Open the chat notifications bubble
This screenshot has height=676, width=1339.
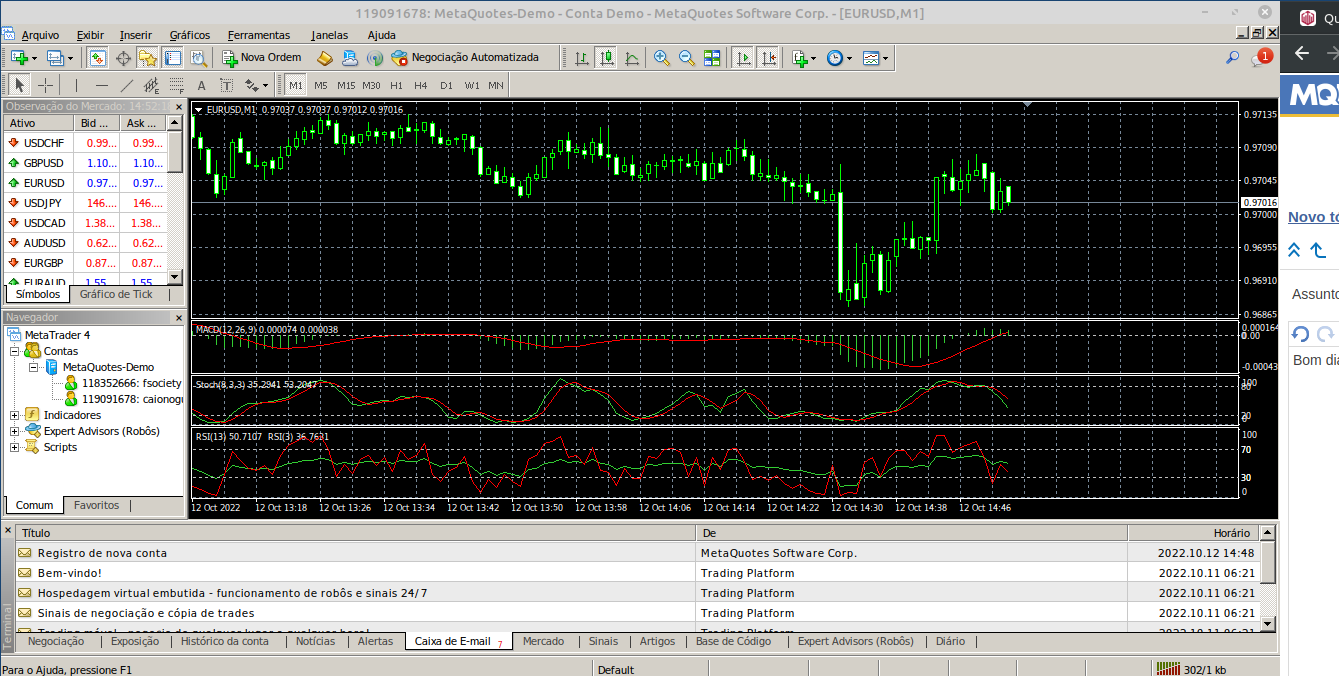tap(1261, 58)
